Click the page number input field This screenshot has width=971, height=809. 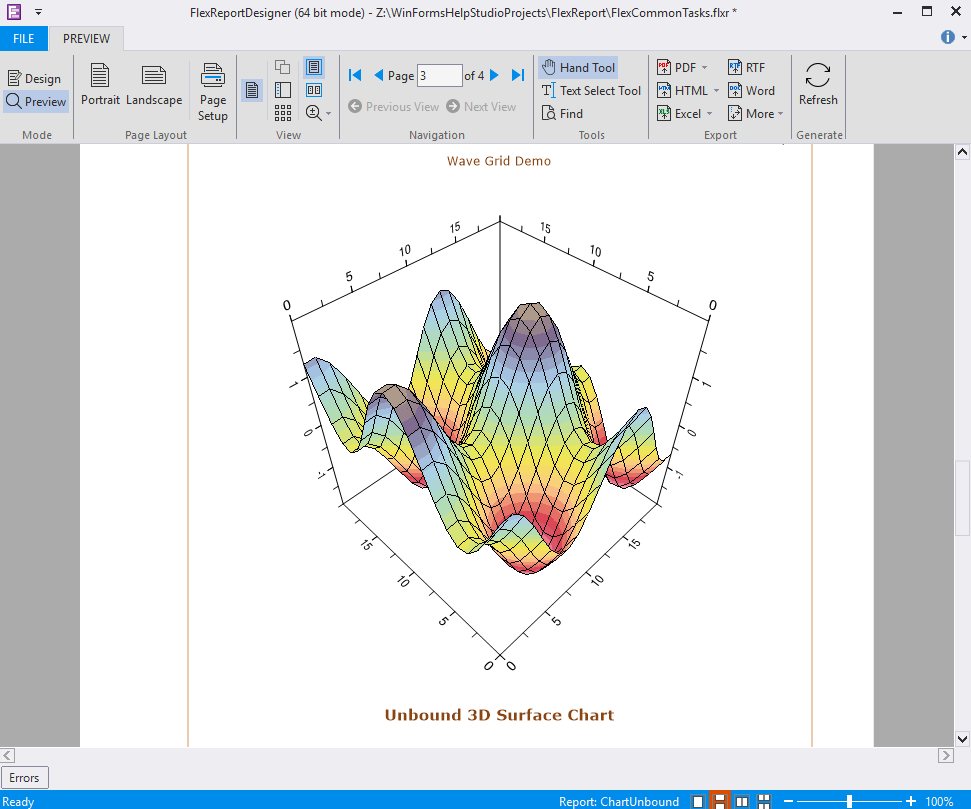click(x=439, y=76)
